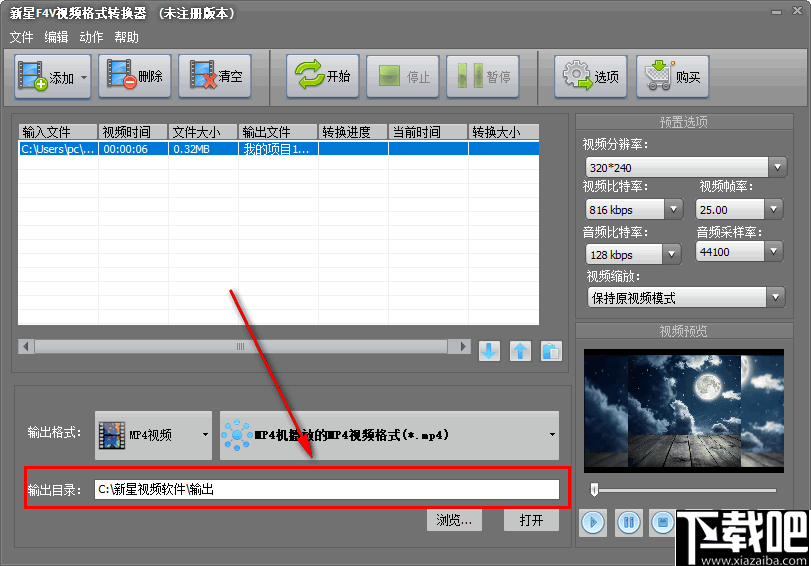Start conversion with the 开始 button
811x566 pixels.
(x=322, y=76)
